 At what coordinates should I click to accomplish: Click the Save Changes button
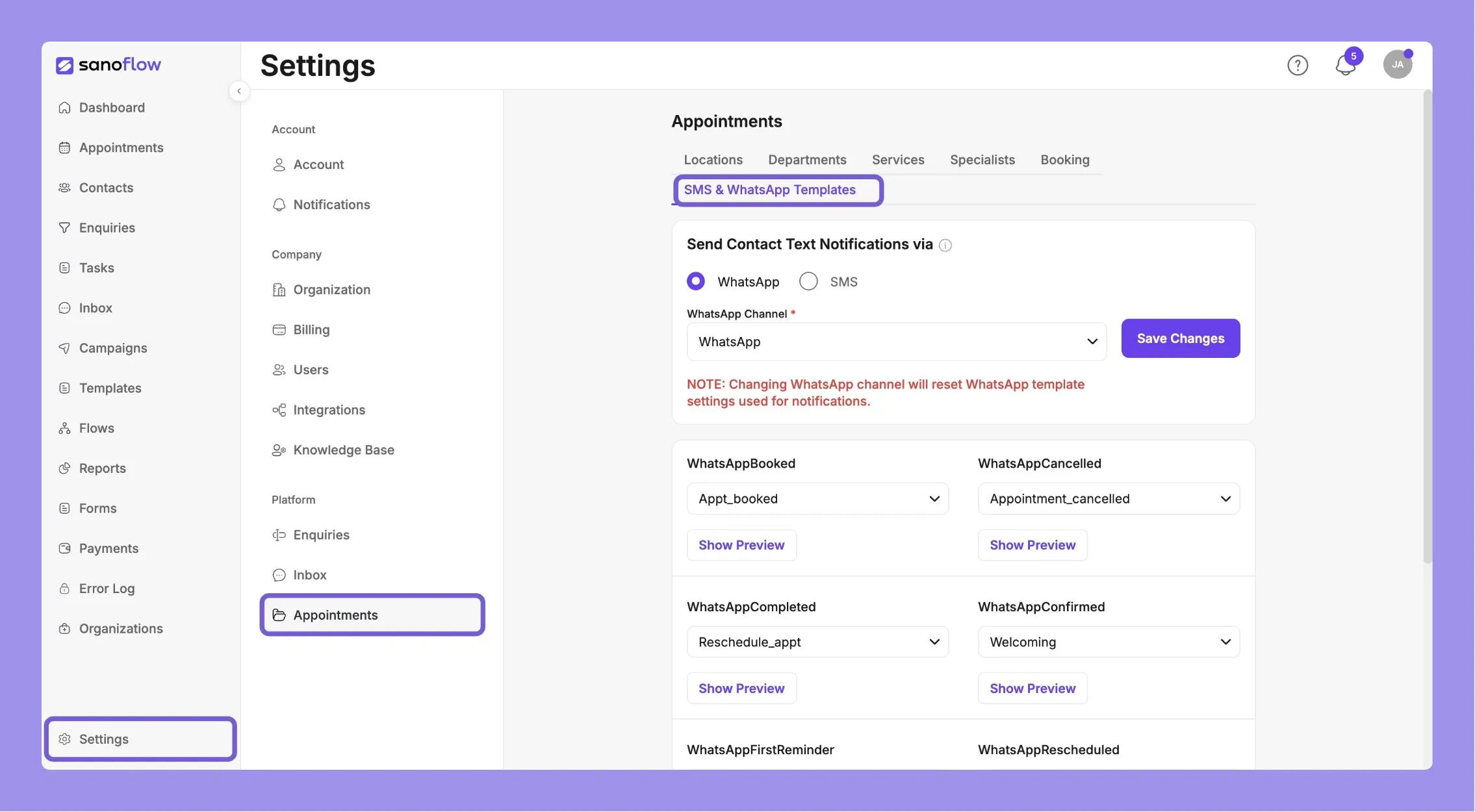click(1181, 338)
